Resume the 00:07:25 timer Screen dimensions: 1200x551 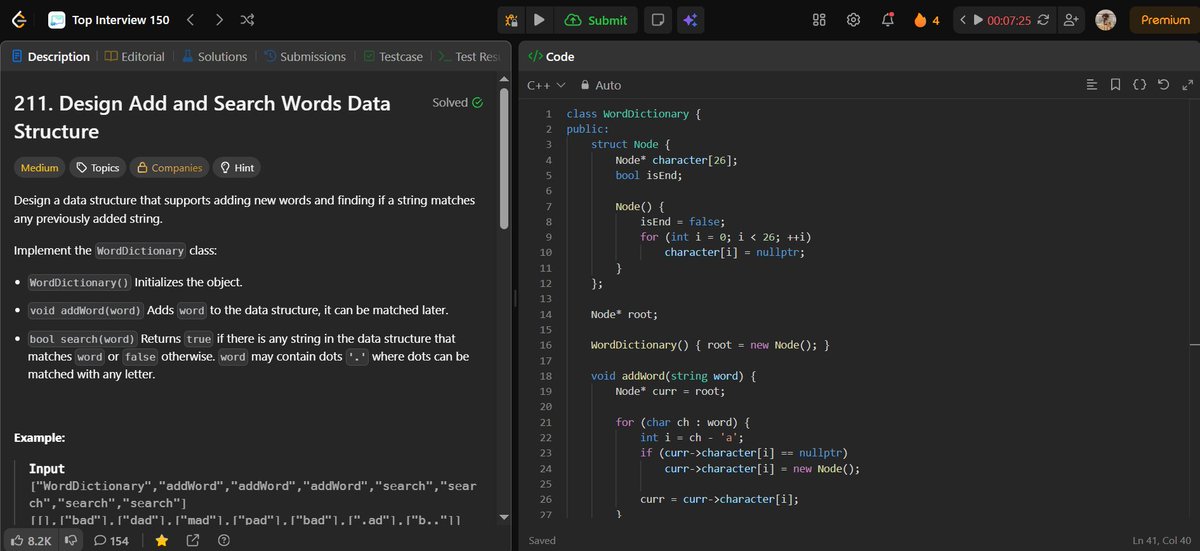(978, 20)
